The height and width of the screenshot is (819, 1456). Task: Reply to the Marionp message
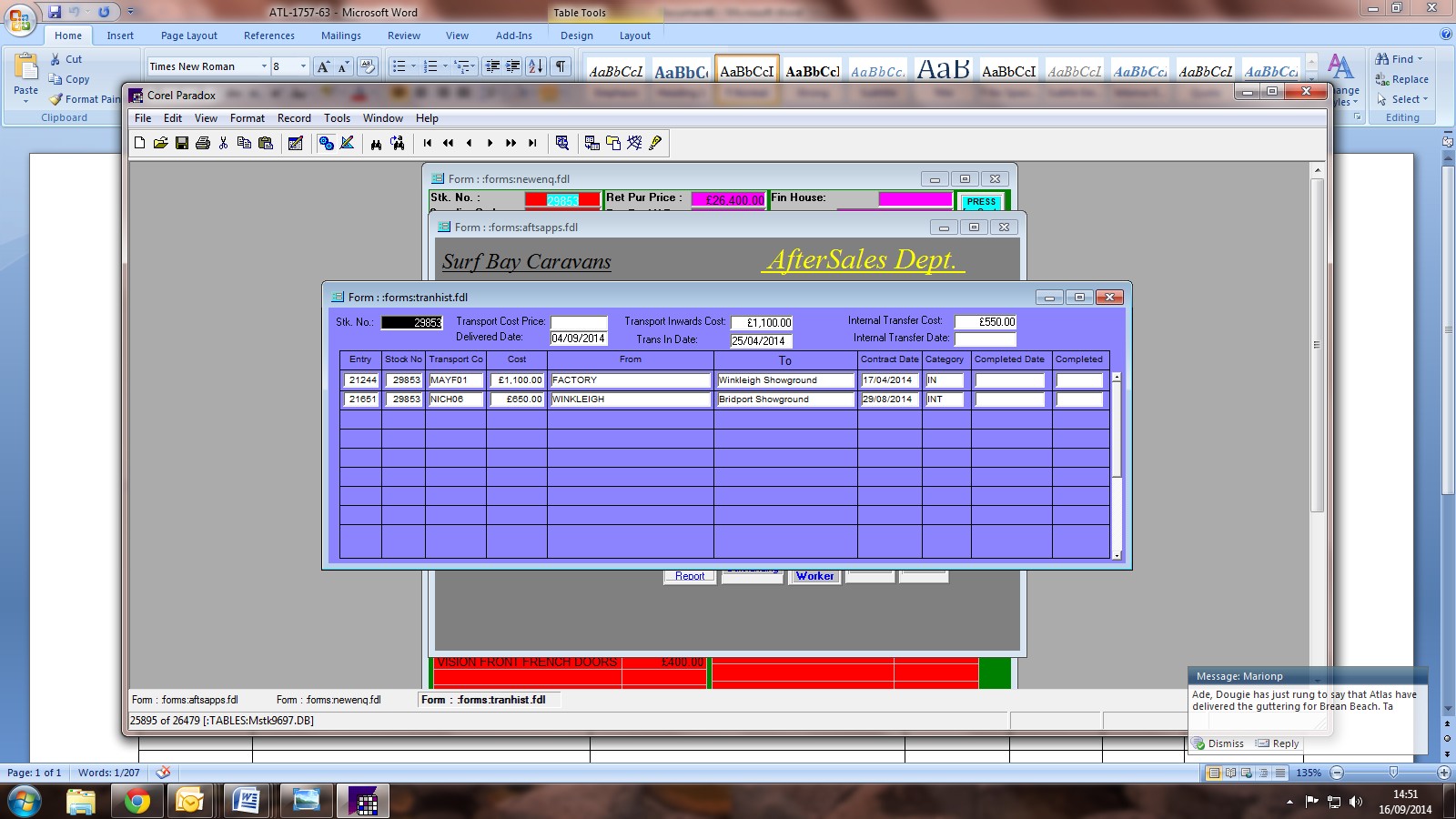[1278, 743]
